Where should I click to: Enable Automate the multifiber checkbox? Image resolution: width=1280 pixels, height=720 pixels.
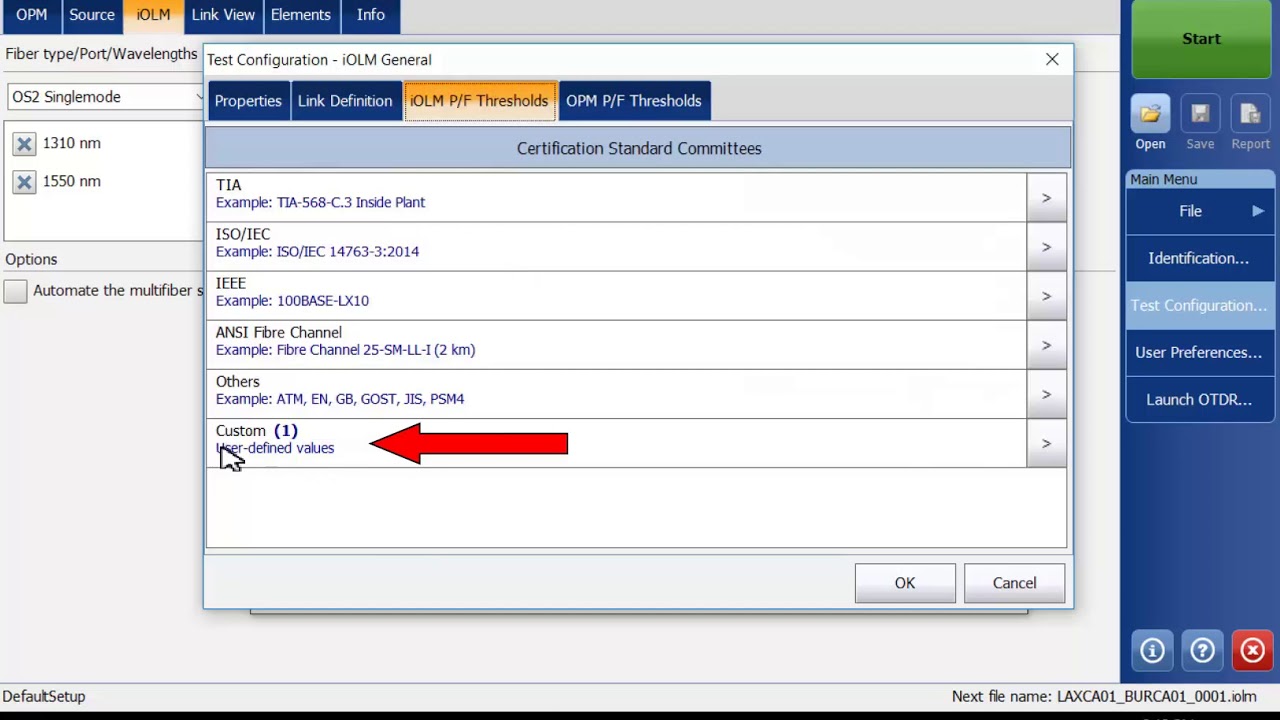15,291
